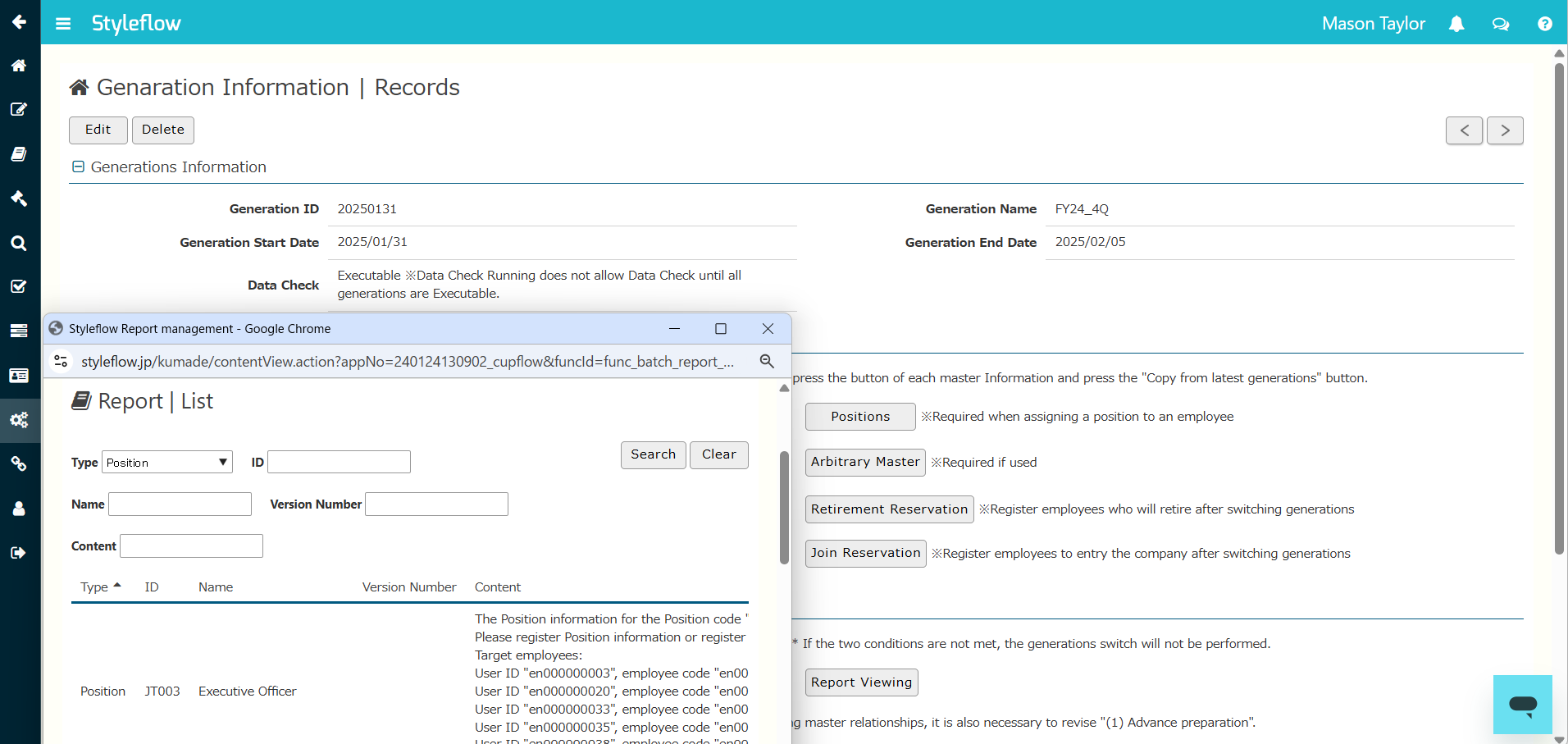
Task: Click the popup window vertical scrollbar
Action: pyautogui.click(x=784, y=509)
